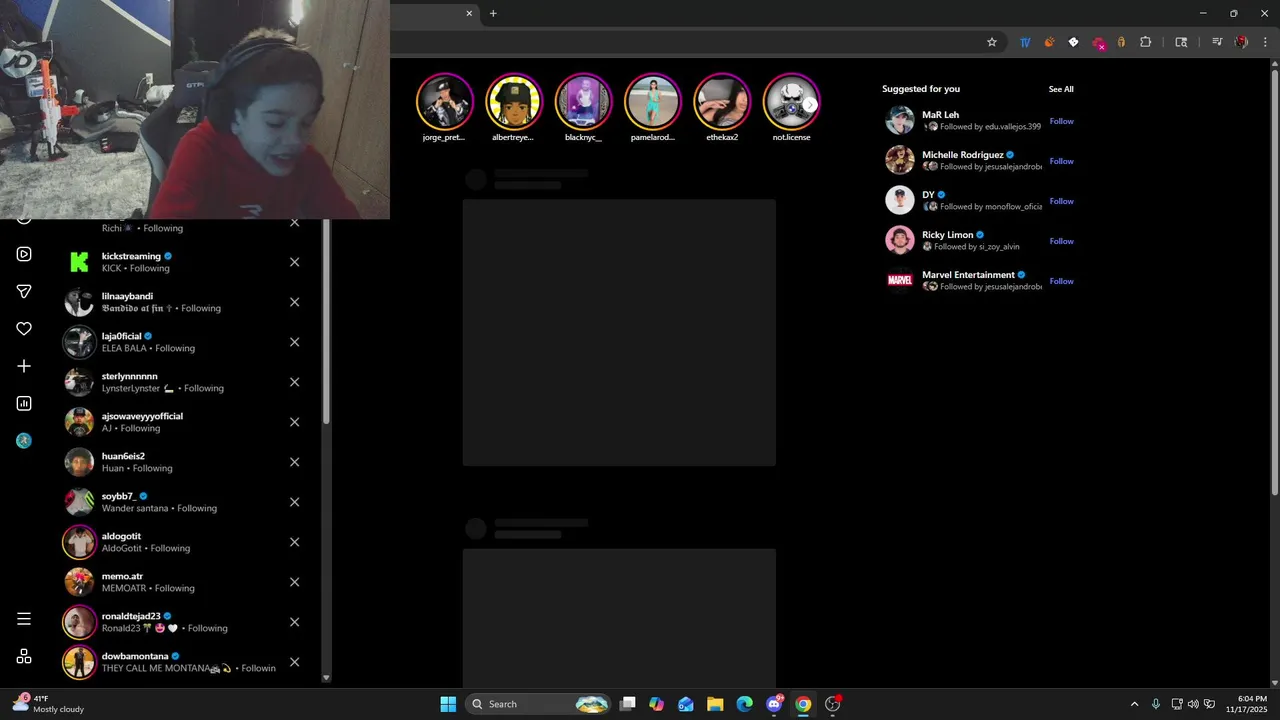Open Chrome media controls icon
The height and width of the screenshot is (720, 1280).
pyautogui.click(x=1217, y=42)
